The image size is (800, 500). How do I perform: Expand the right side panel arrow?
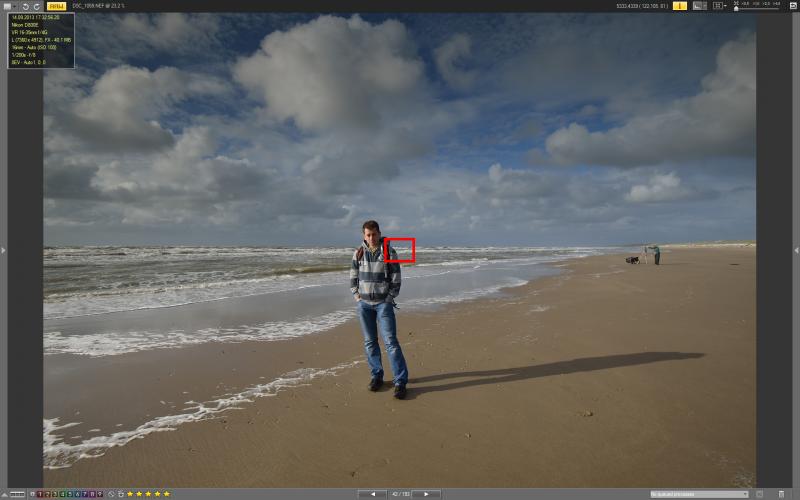coord(796,250)
